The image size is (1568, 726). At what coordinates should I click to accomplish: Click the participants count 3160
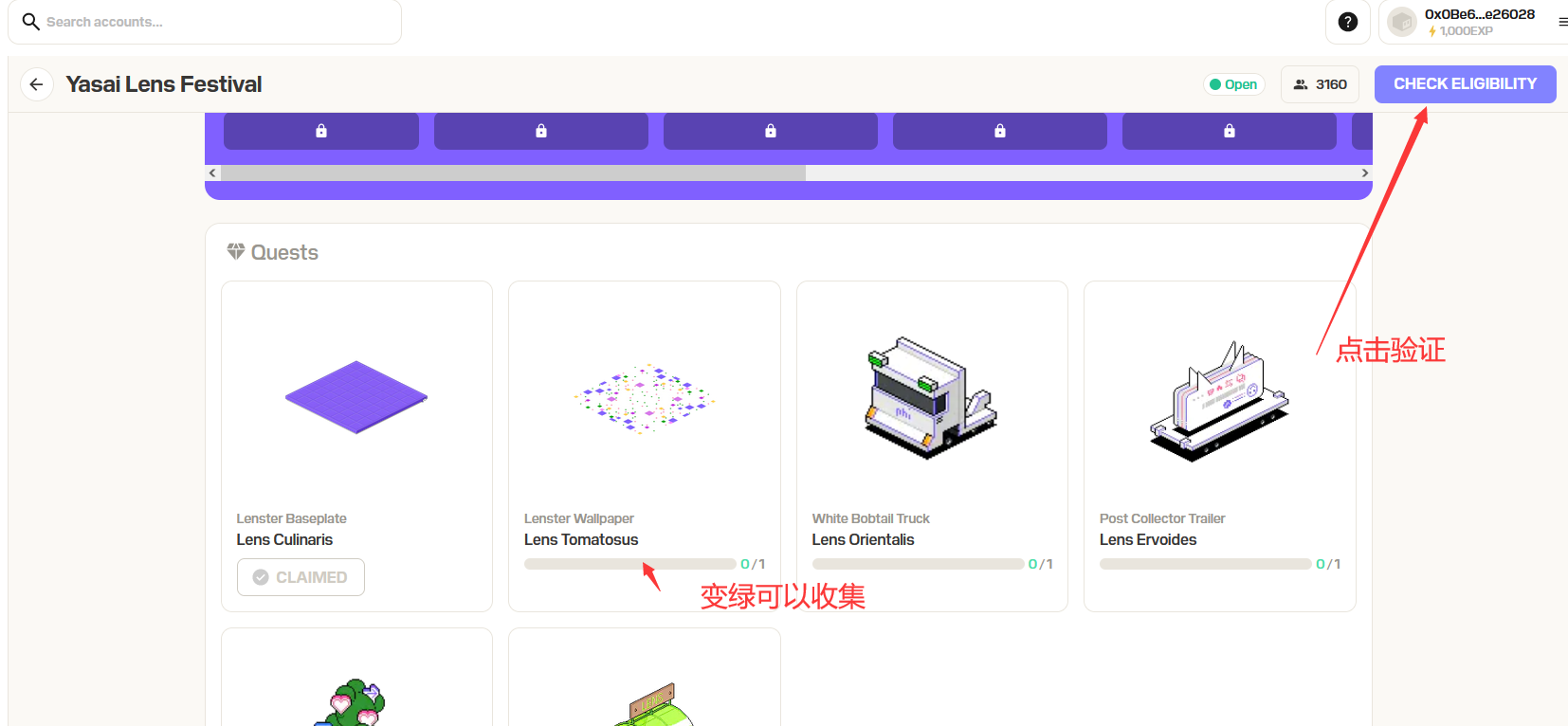(1320, 84)
